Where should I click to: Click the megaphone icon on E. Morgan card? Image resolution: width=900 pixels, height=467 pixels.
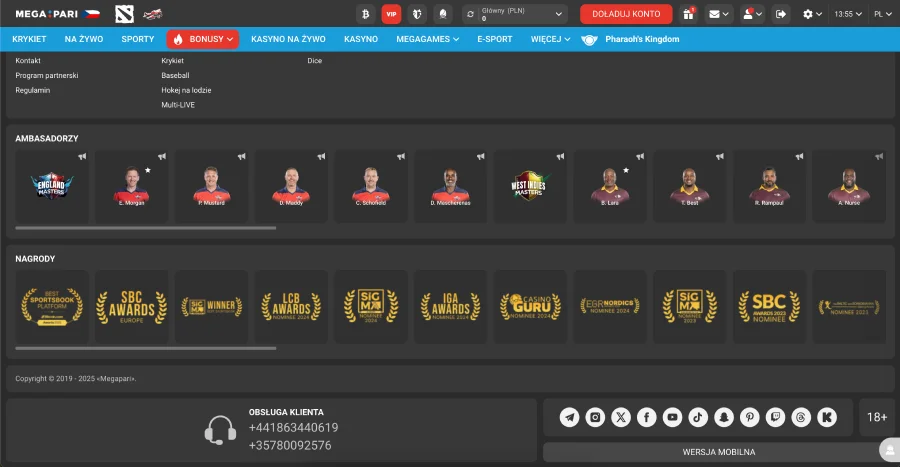[162, 156]
